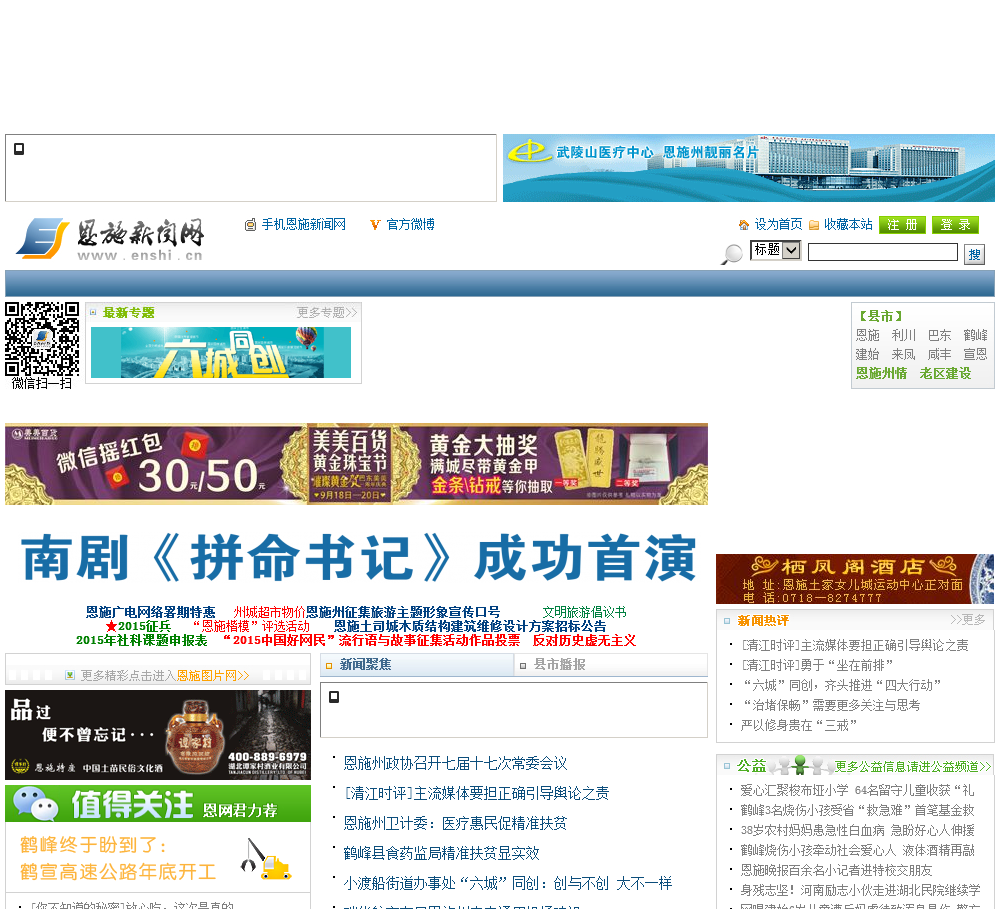
Task: Open 更多专题>> more topics link
Action: tap(327, 313)
